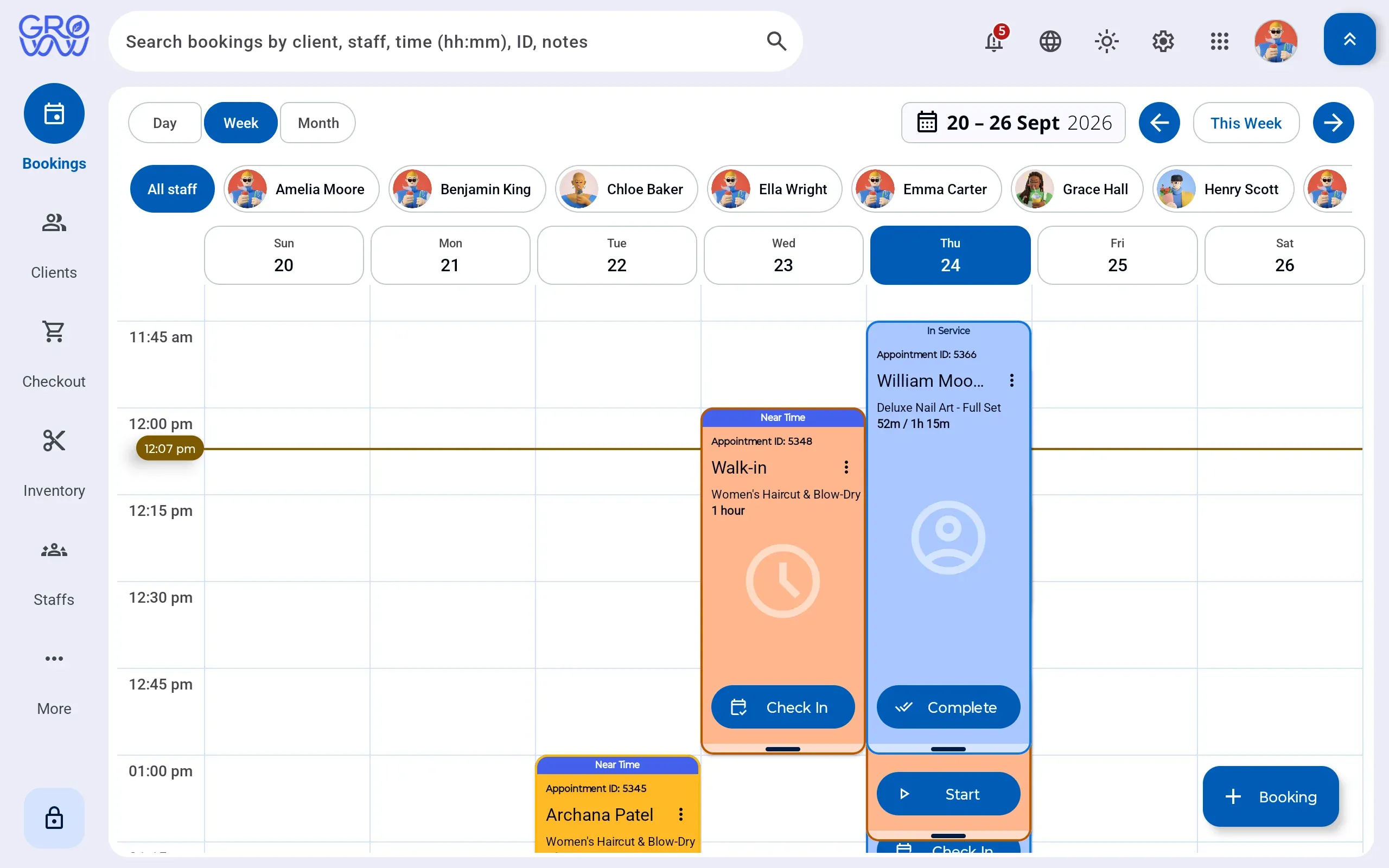Click the add Booking button

point(1270,796)
